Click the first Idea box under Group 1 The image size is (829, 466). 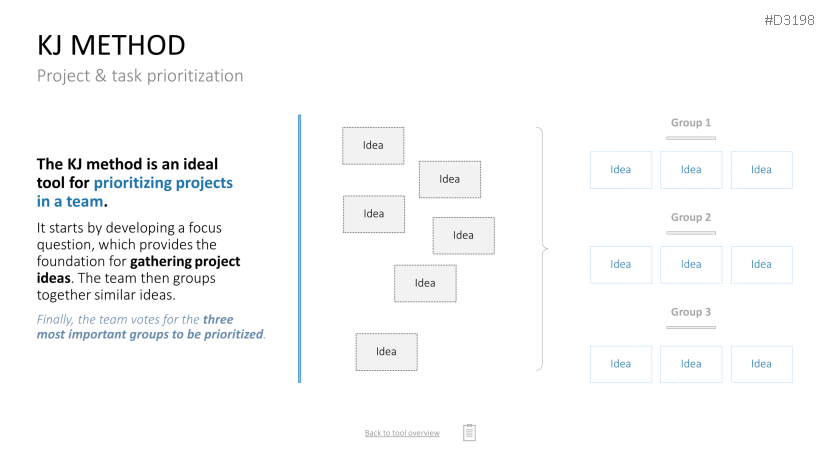click(x=621, y=170)
